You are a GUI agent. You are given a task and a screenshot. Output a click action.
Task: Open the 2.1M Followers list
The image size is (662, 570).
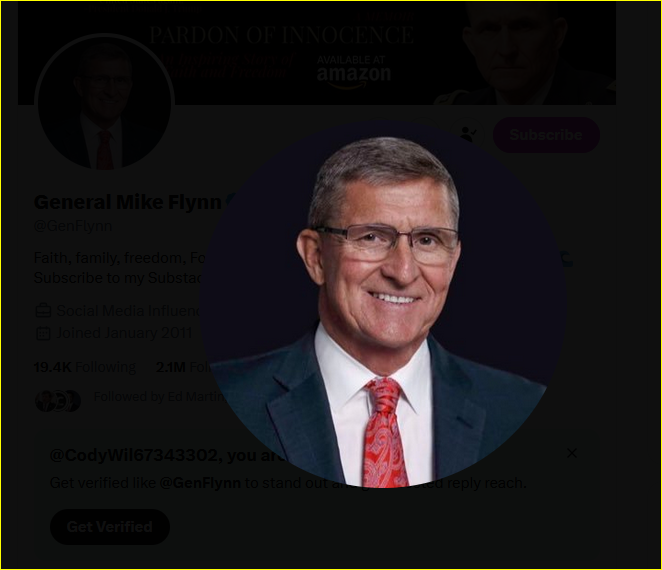click(x=182, y=367)
